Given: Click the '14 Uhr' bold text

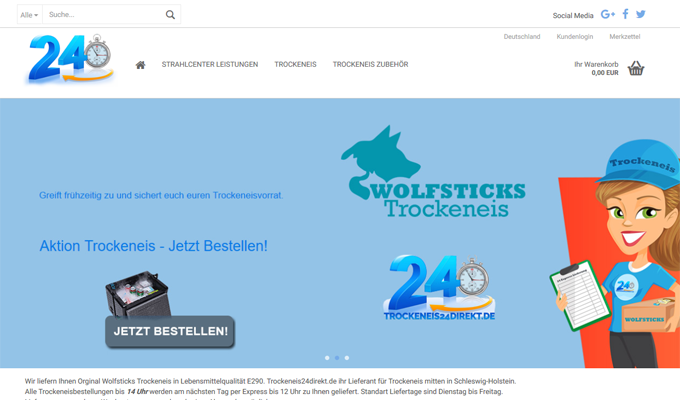Looking at the screenshot, I should tap(137, 392).
